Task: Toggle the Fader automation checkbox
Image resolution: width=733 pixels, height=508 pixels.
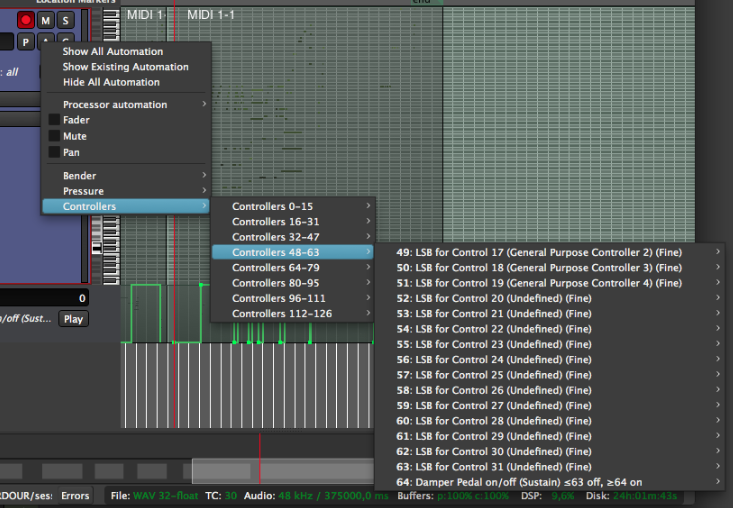Action: click(54, 120)
